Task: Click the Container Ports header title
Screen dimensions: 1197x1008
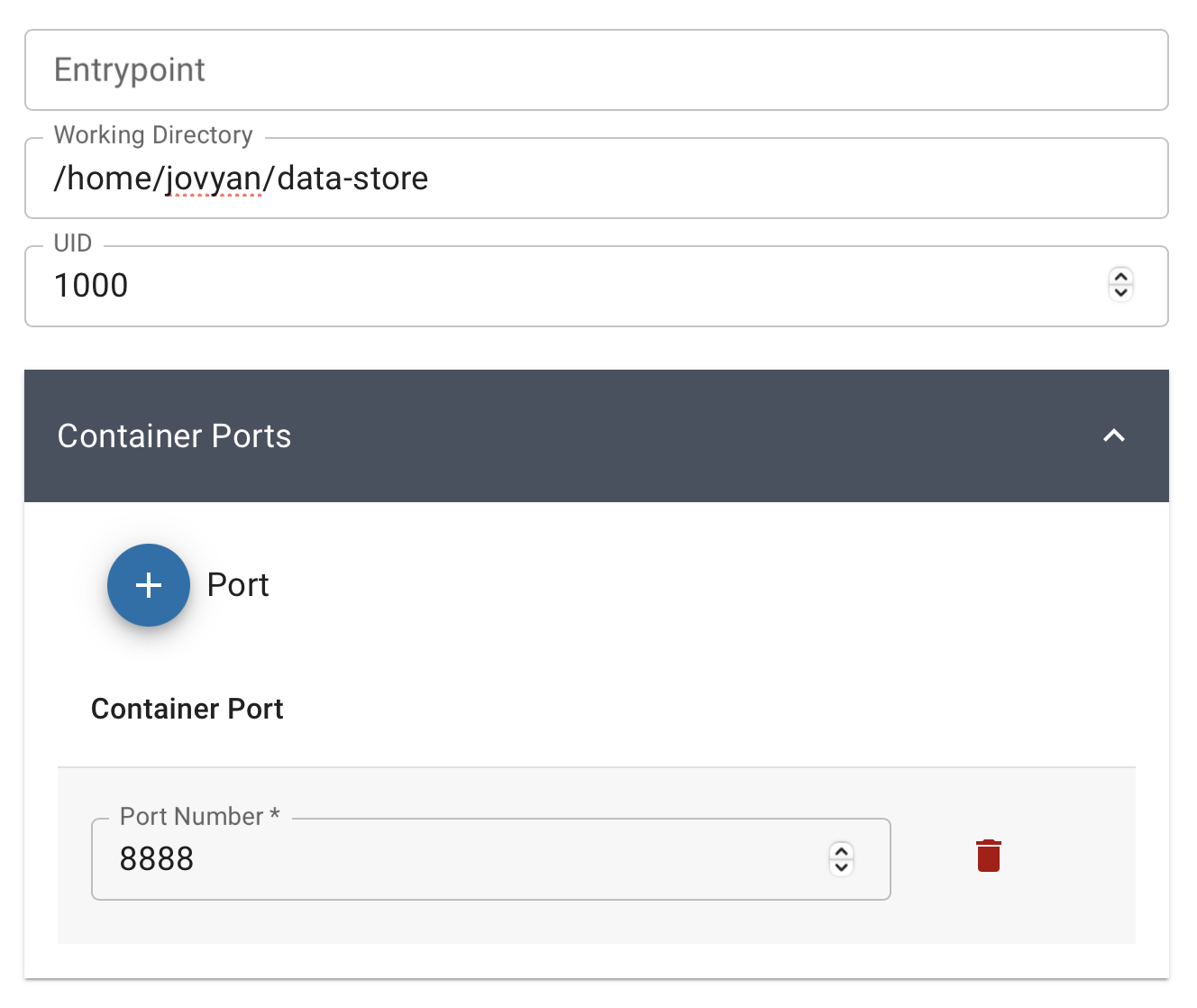Action: click(174, 436)
